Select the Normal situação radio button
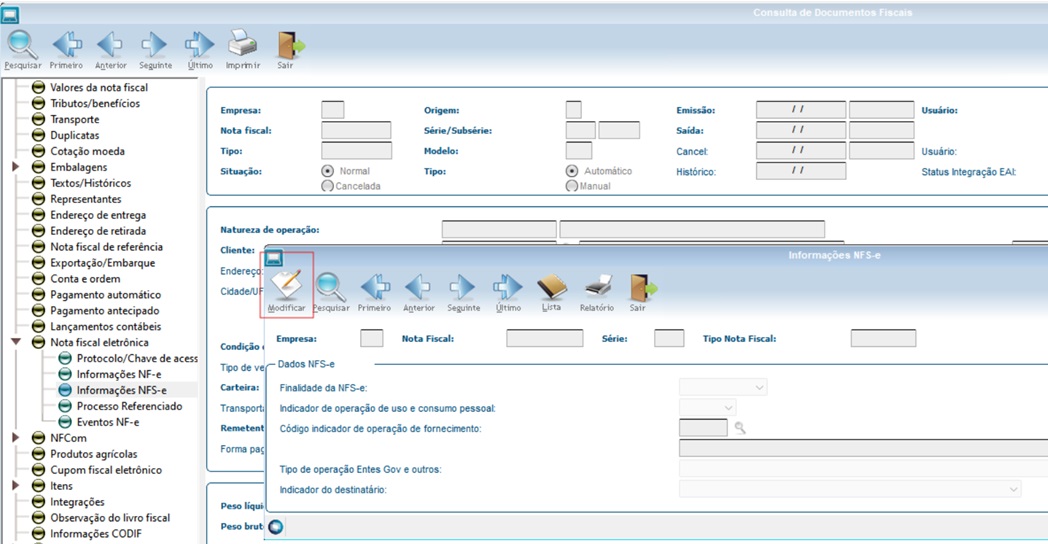 (328, 171)
